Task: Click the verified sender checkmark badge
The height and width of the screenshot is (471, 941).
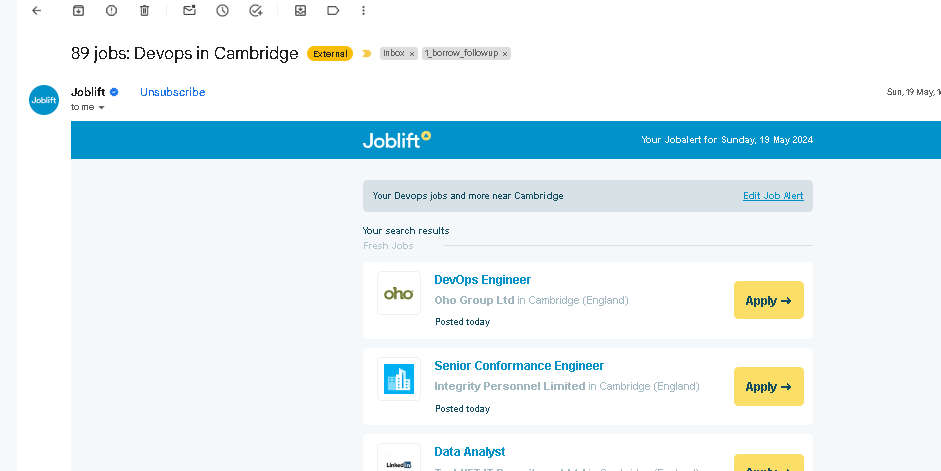Action: pyautogui.click(x=114, y=92)
